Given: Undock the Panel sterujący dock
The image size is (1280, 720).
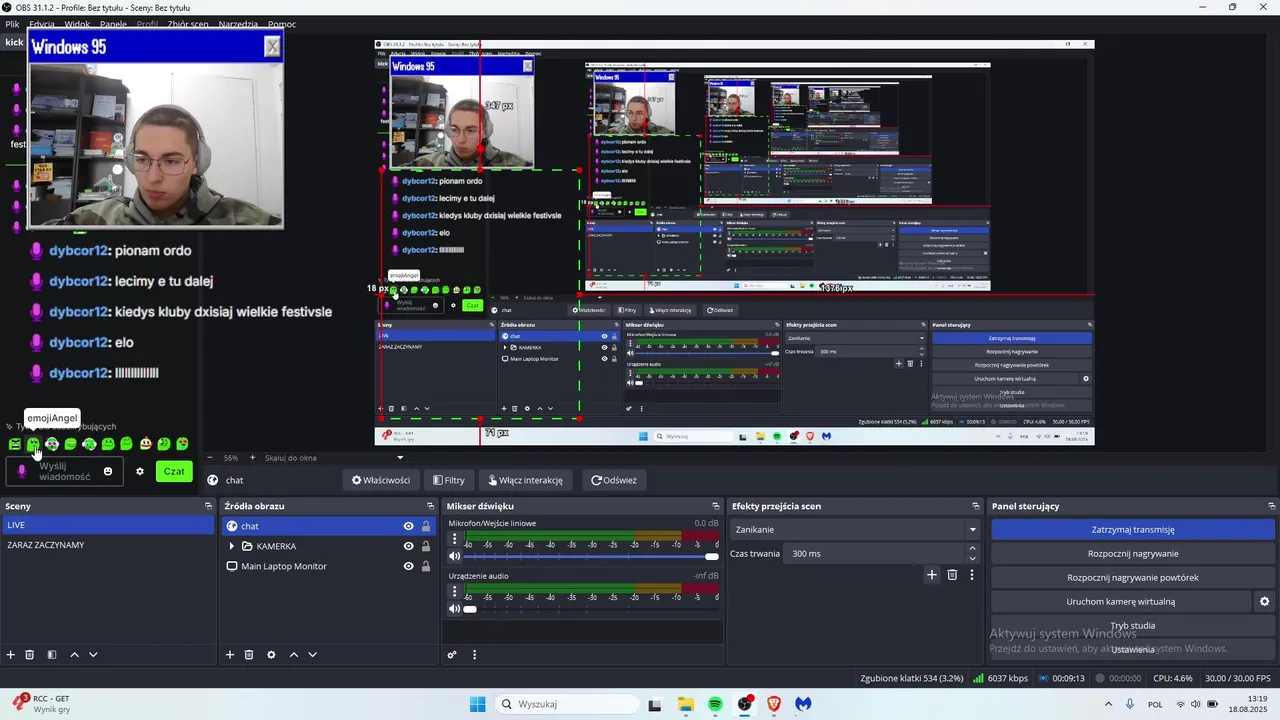Looking at the screenshot, I should click(x=1271, y=506).
